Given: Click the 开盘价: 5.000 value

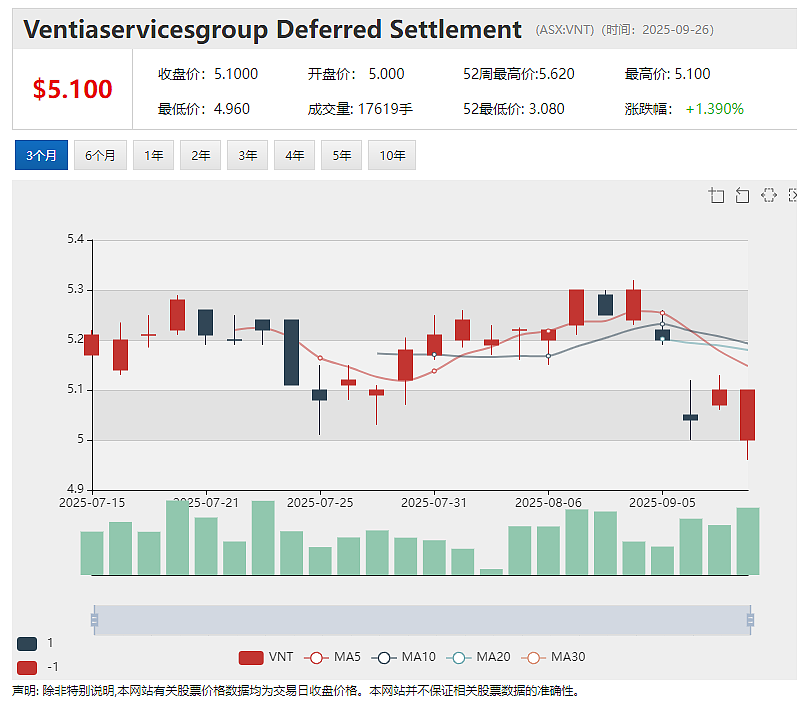Looking at the screenshot, I should coord(356,74).
